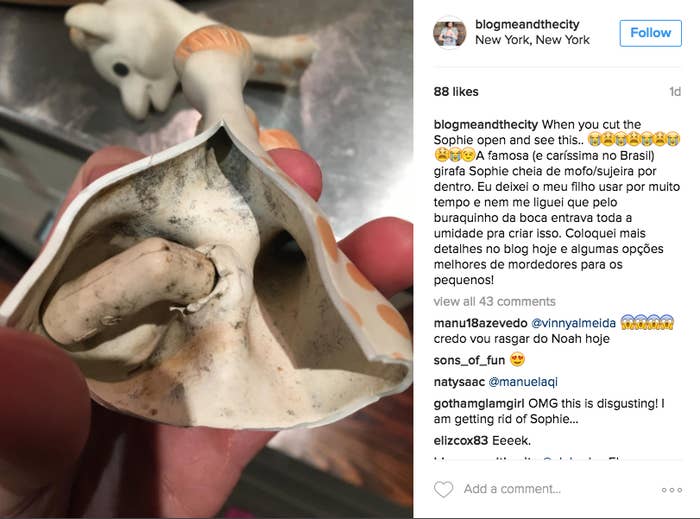Open the three-dot more options menu
This screenshot has width=700, height=519.
coord(671,490)
